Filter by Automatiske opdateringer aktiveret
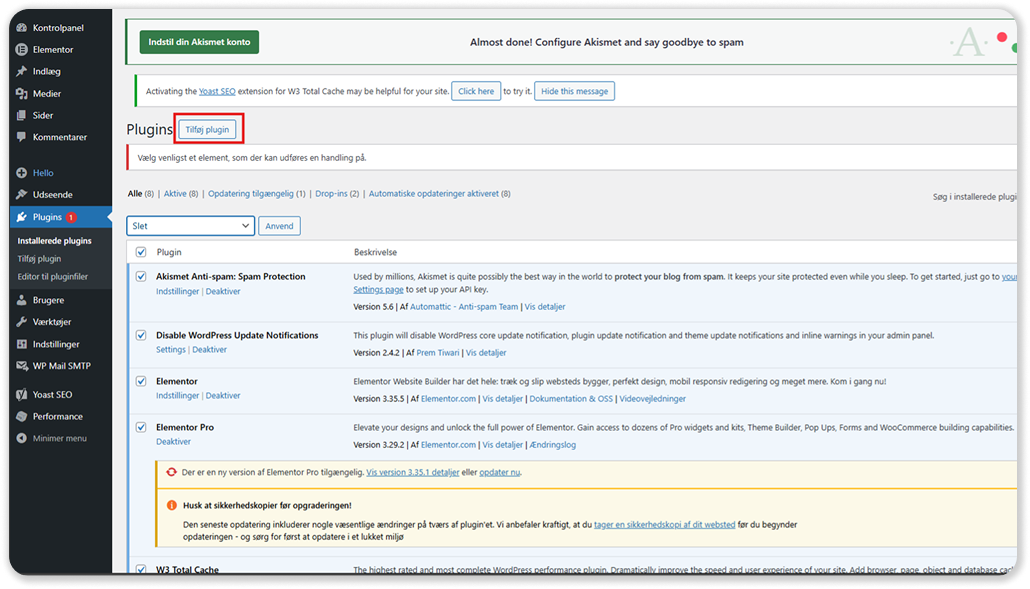The image size is (1030, 589). [x=434, y=194]
